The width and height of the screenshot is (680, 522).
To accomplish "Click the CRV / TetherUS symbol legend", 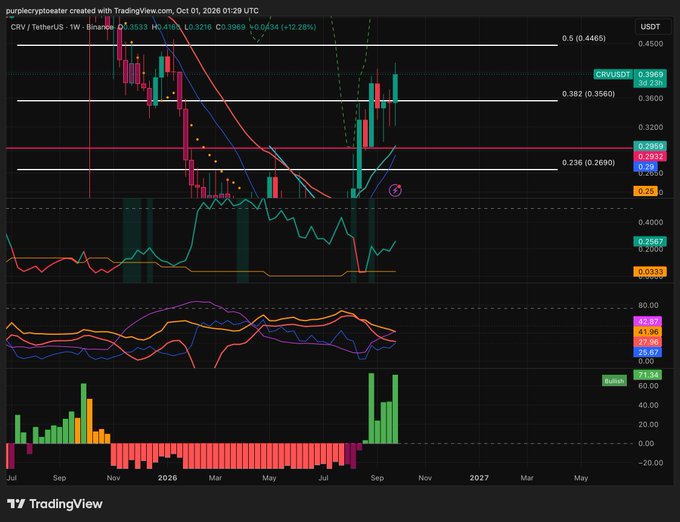I will coord(62,27).
